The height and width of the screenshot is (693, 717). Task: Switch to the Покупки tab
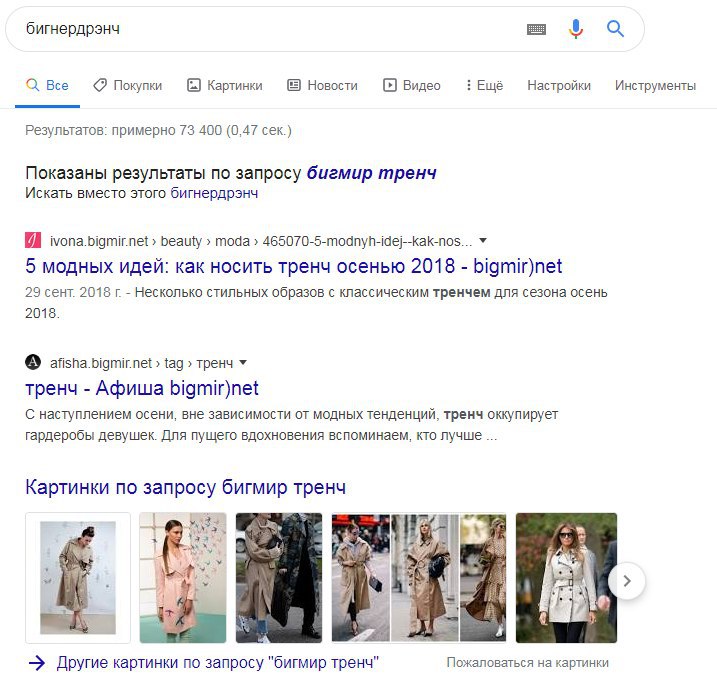pos(128,85)
